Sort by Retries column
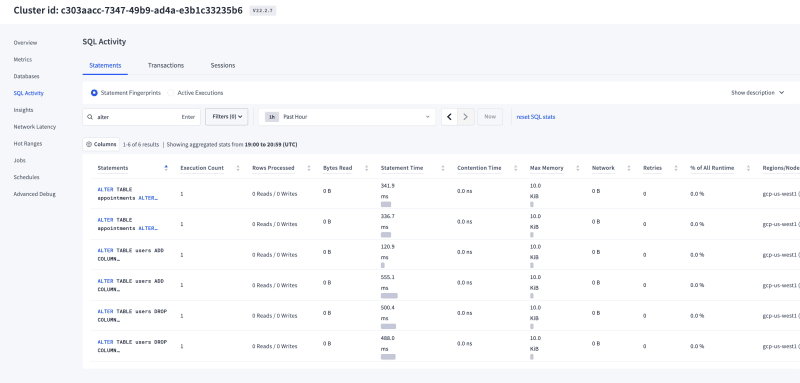The height and width of the screenshot is (383, 800). tap(652, 168)
